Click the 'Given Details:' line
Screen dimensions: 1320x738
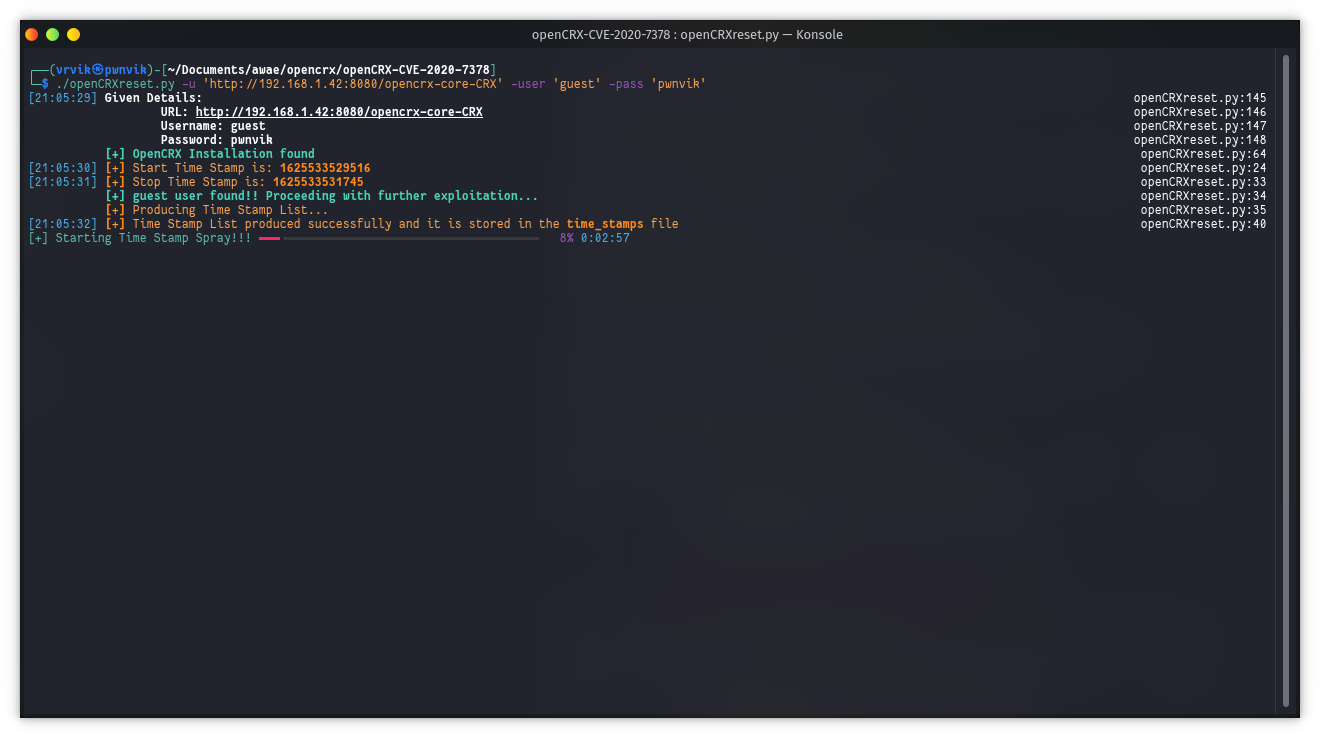pos(153,98)
